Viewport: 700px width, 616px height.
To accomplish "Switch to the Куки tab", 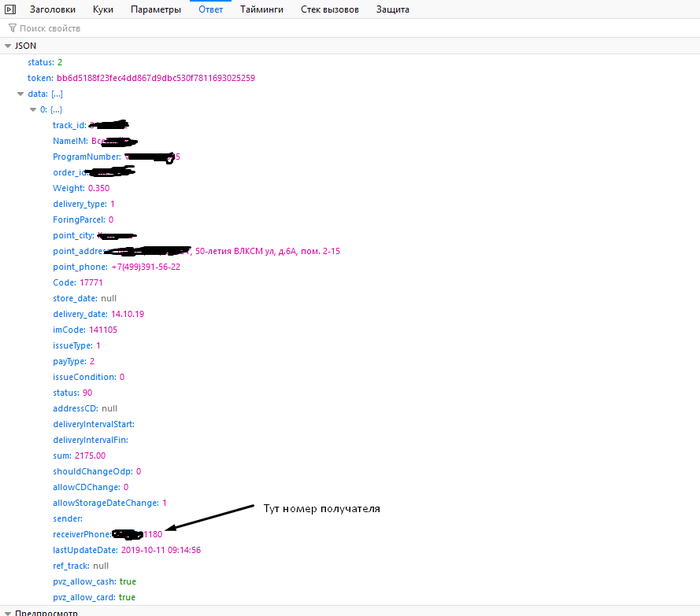I will point(103,10).
